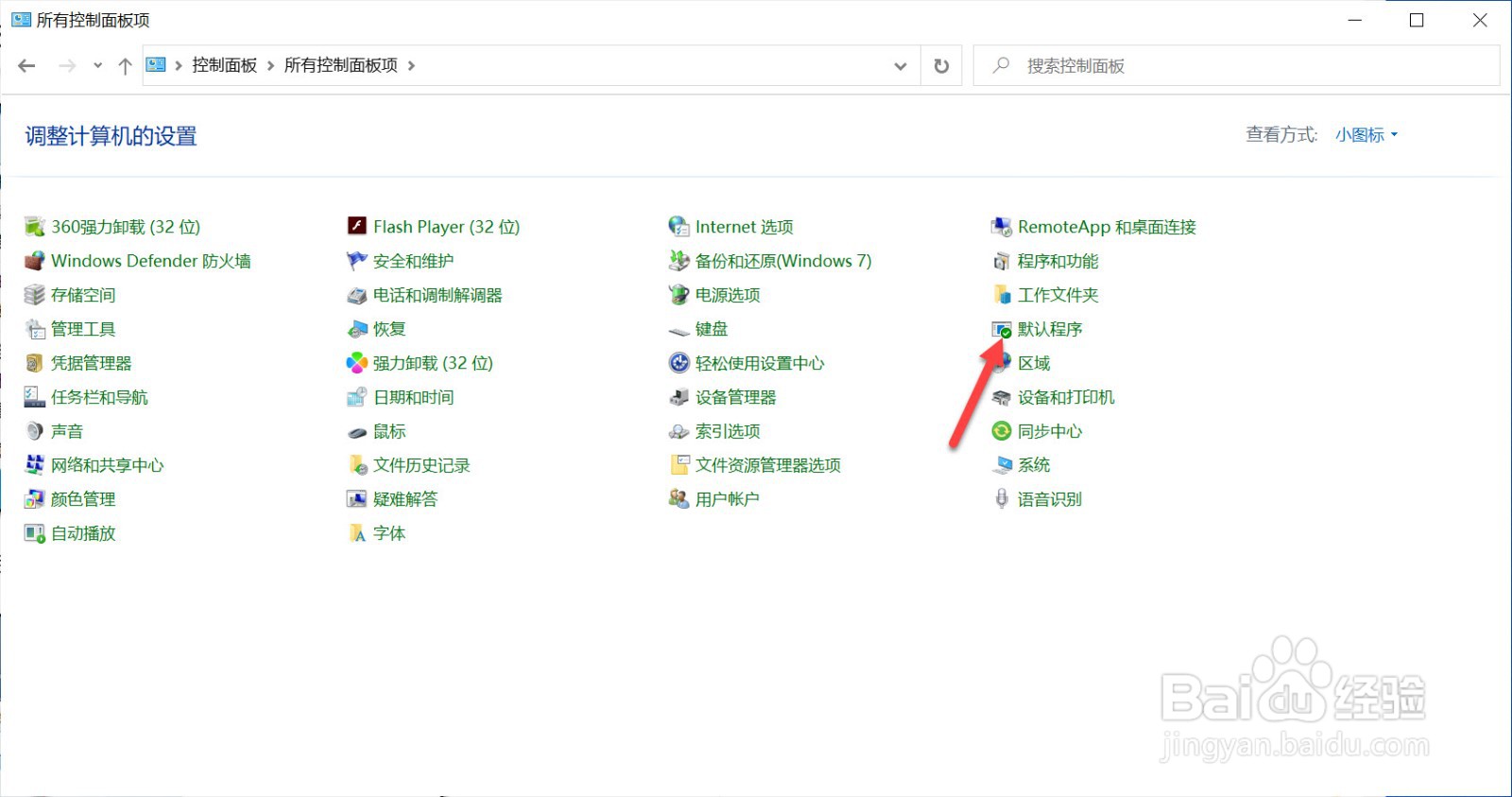Open the 系统 link
Screen dimensions: 1512x797
click(1034, 465)
